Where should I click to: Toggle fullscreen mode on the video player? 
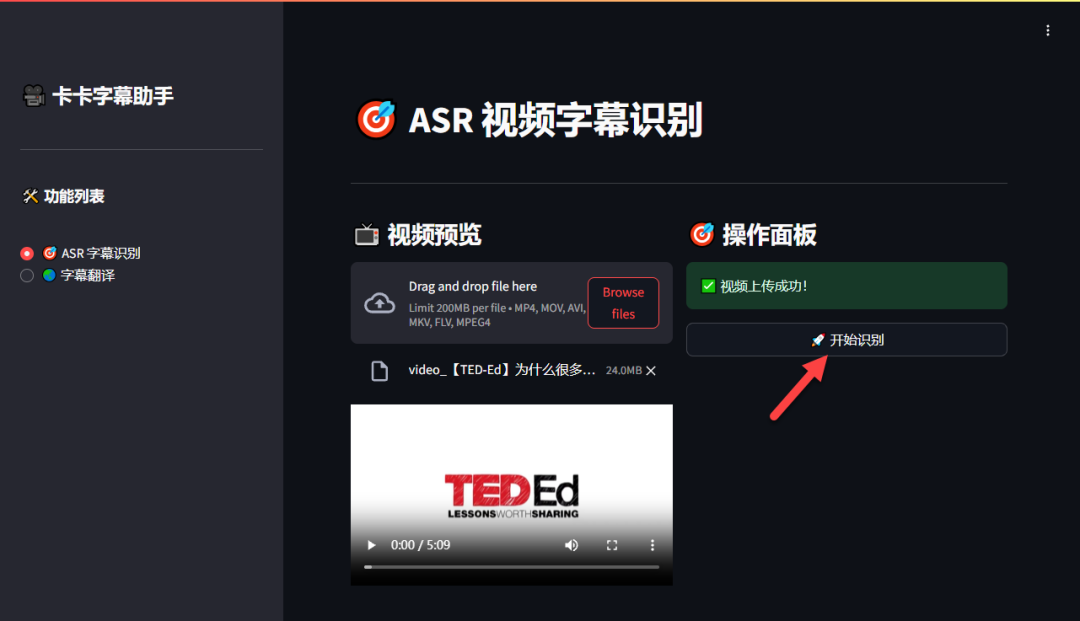(612, 545)
